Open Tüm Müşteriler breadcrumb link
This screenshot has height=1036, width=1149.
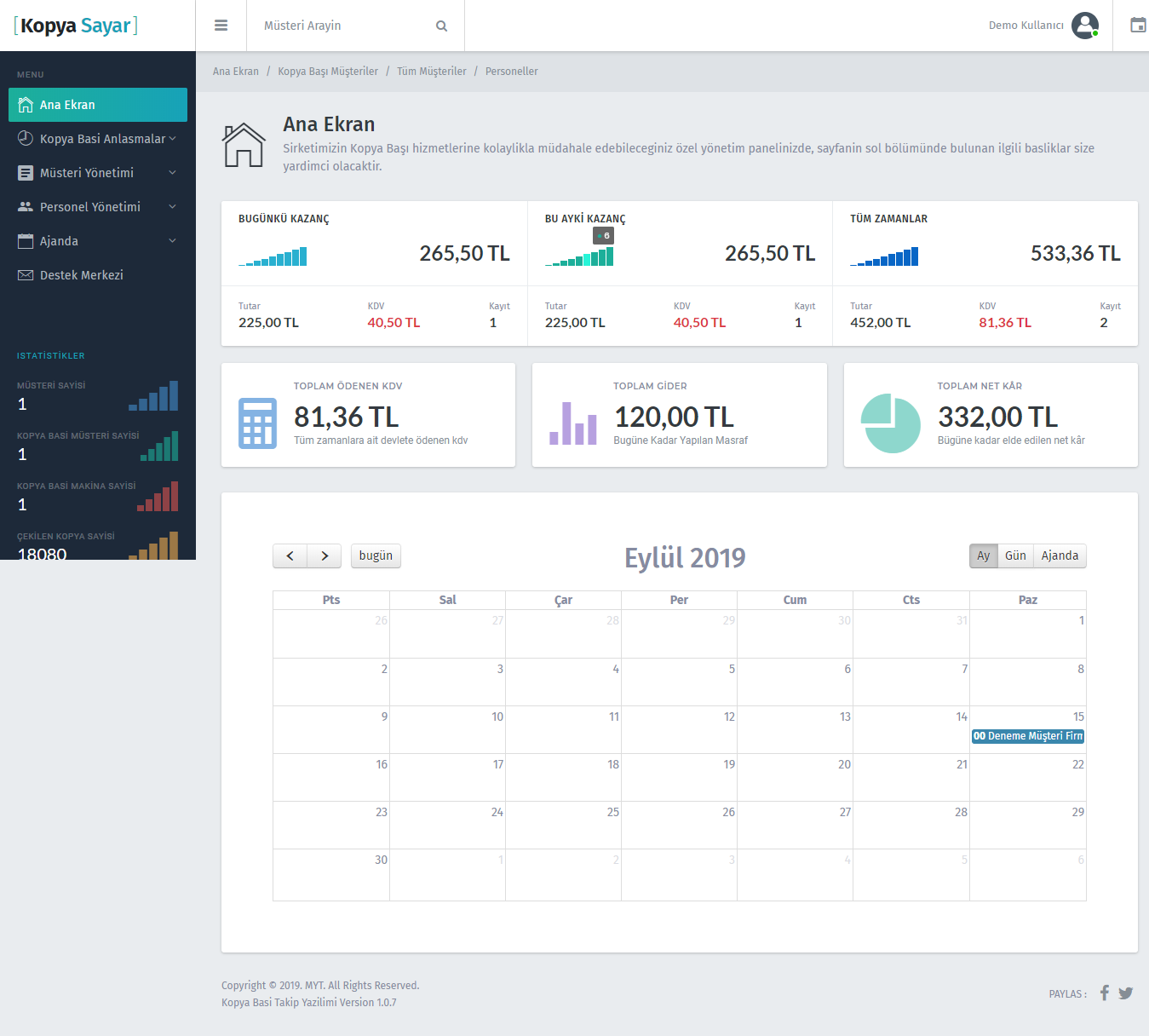[431, 72]
